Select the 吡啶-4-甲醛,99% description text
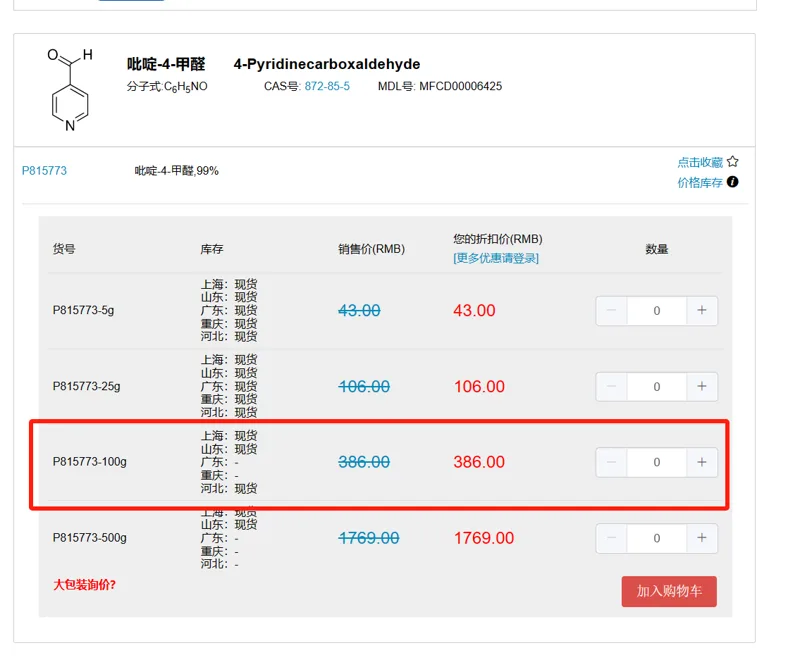This screenshot has width=800, height=667. [177, 171]
